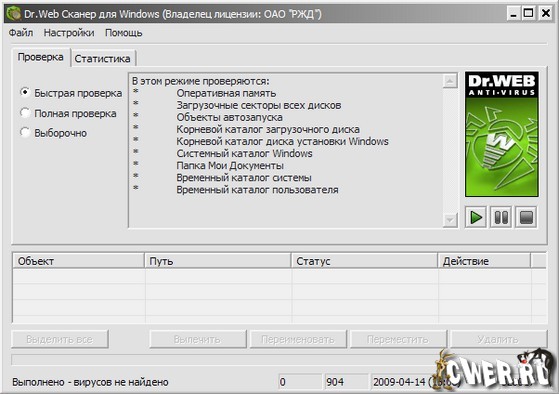This screenshot has width=559, height=394.
Task: Click the Dr.Web title bar application icon
Action: (14, 14)
